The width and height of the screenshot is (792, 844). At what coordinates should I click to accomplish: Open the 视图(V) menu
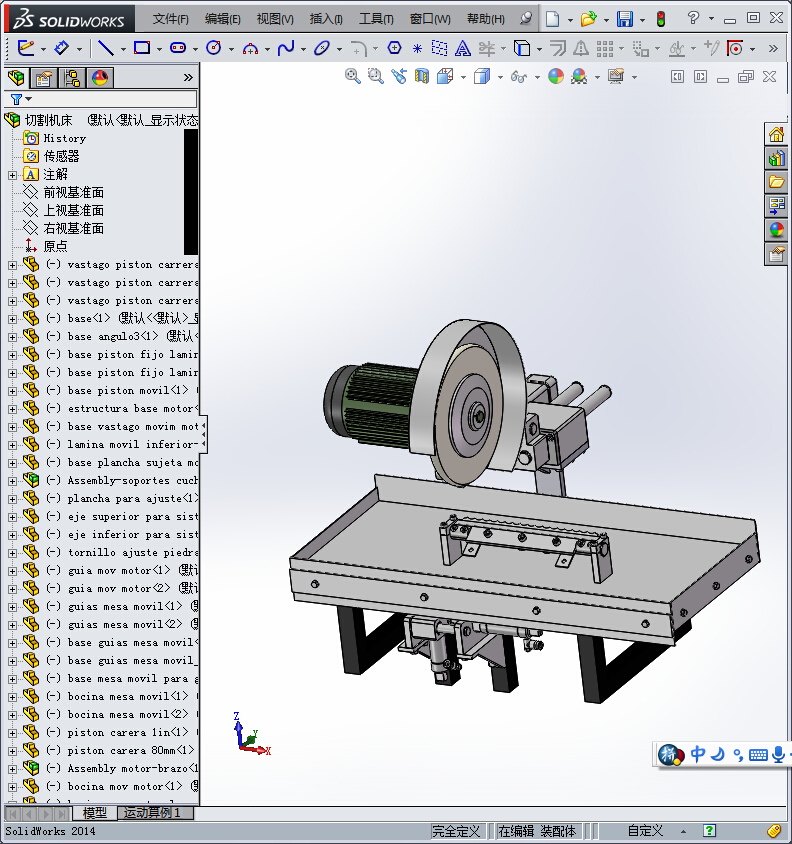275,19
